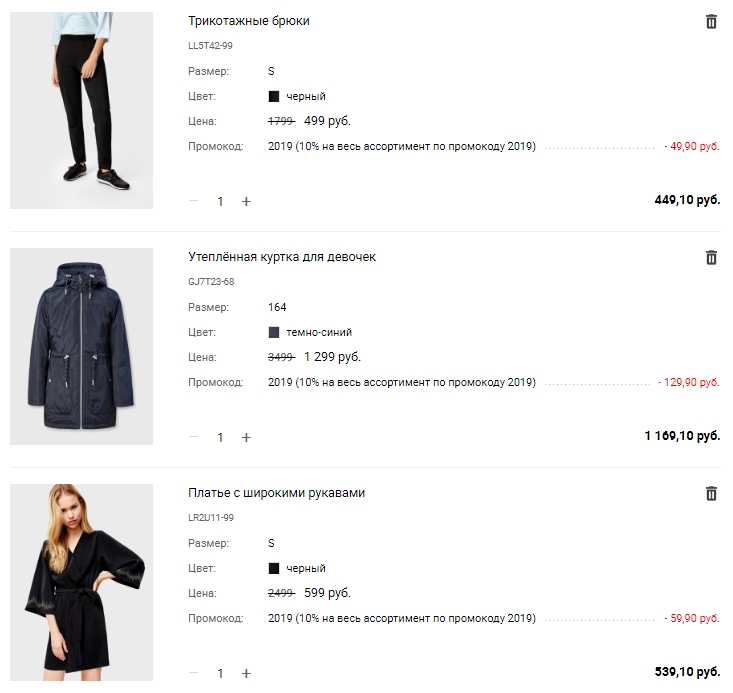Remove Утеплённая куртка для девочек with trash icon
Screen dimensions: 733x693
711,258
